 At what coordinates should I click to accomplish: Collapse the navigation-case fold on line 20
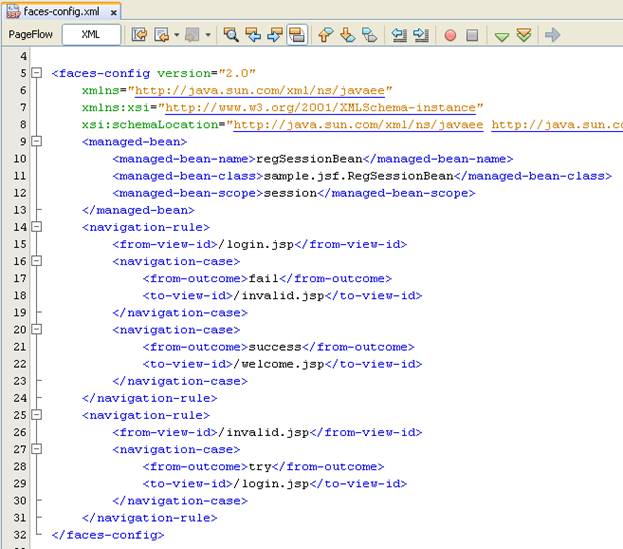tap(37, 329)
